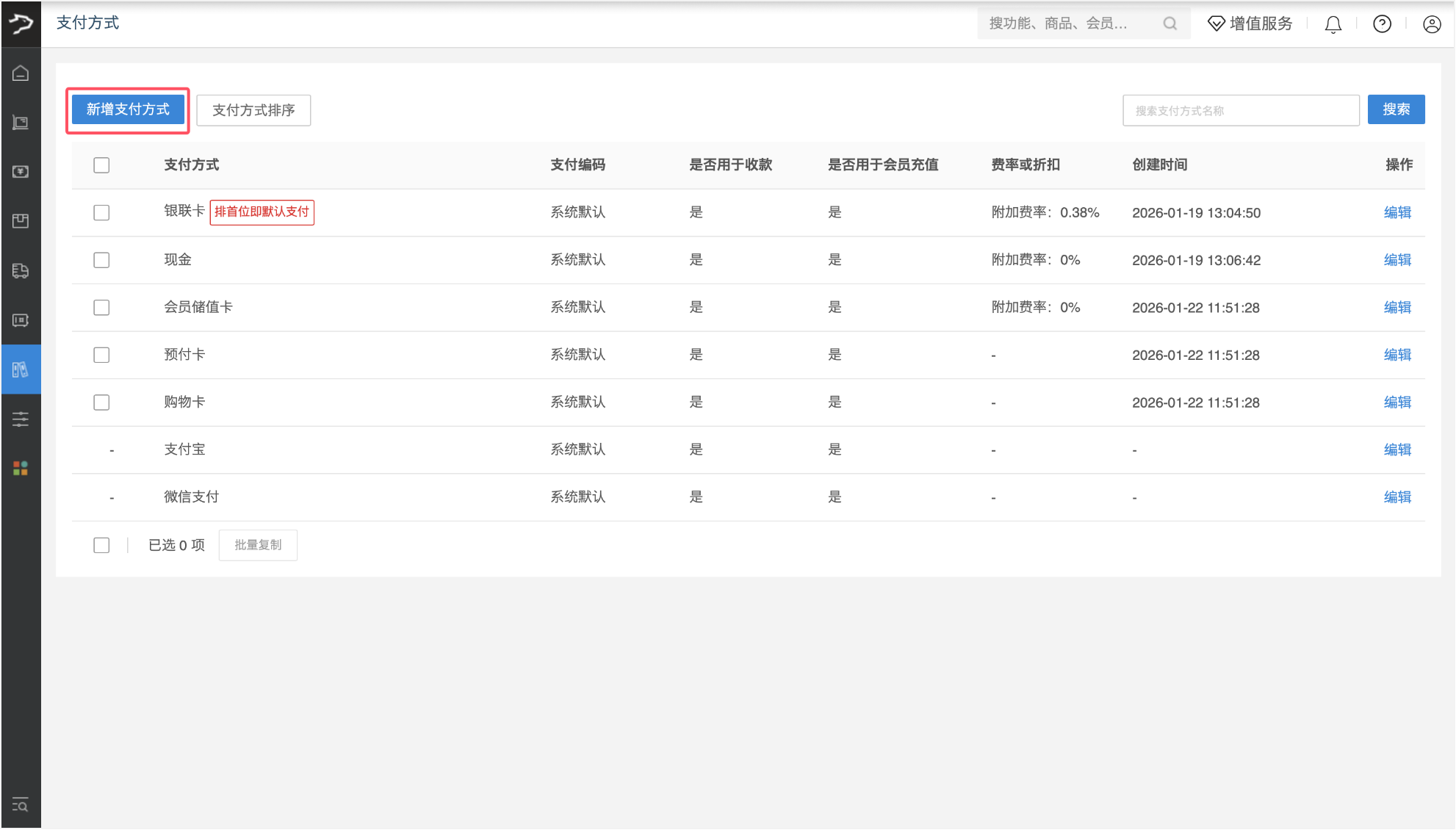Open the home icon in sidebar
Image resolution: width=1456 pixels, height=830 pixels.
click(x=21, y=73)
